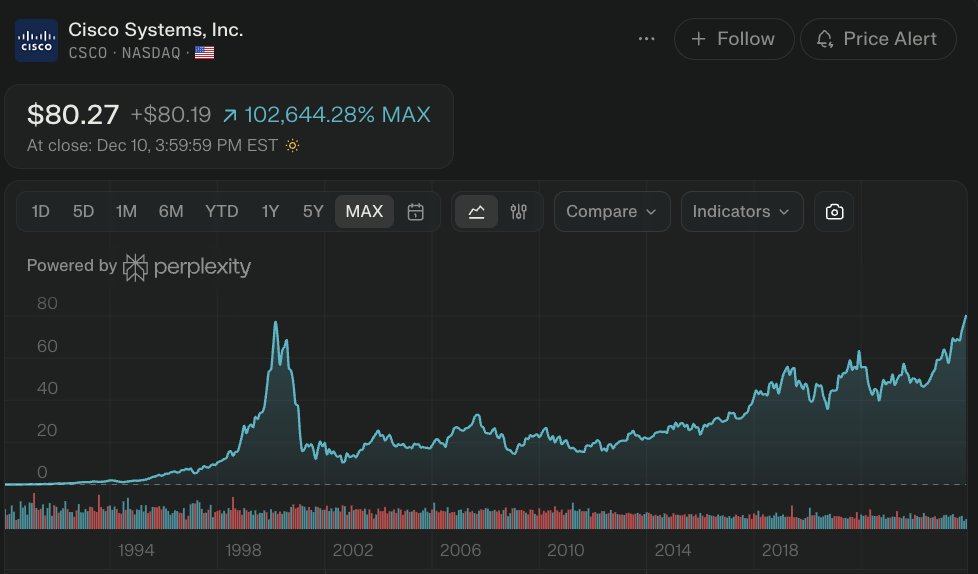
Task: Toggle the advanced chart settings icon
Action: 518,212
